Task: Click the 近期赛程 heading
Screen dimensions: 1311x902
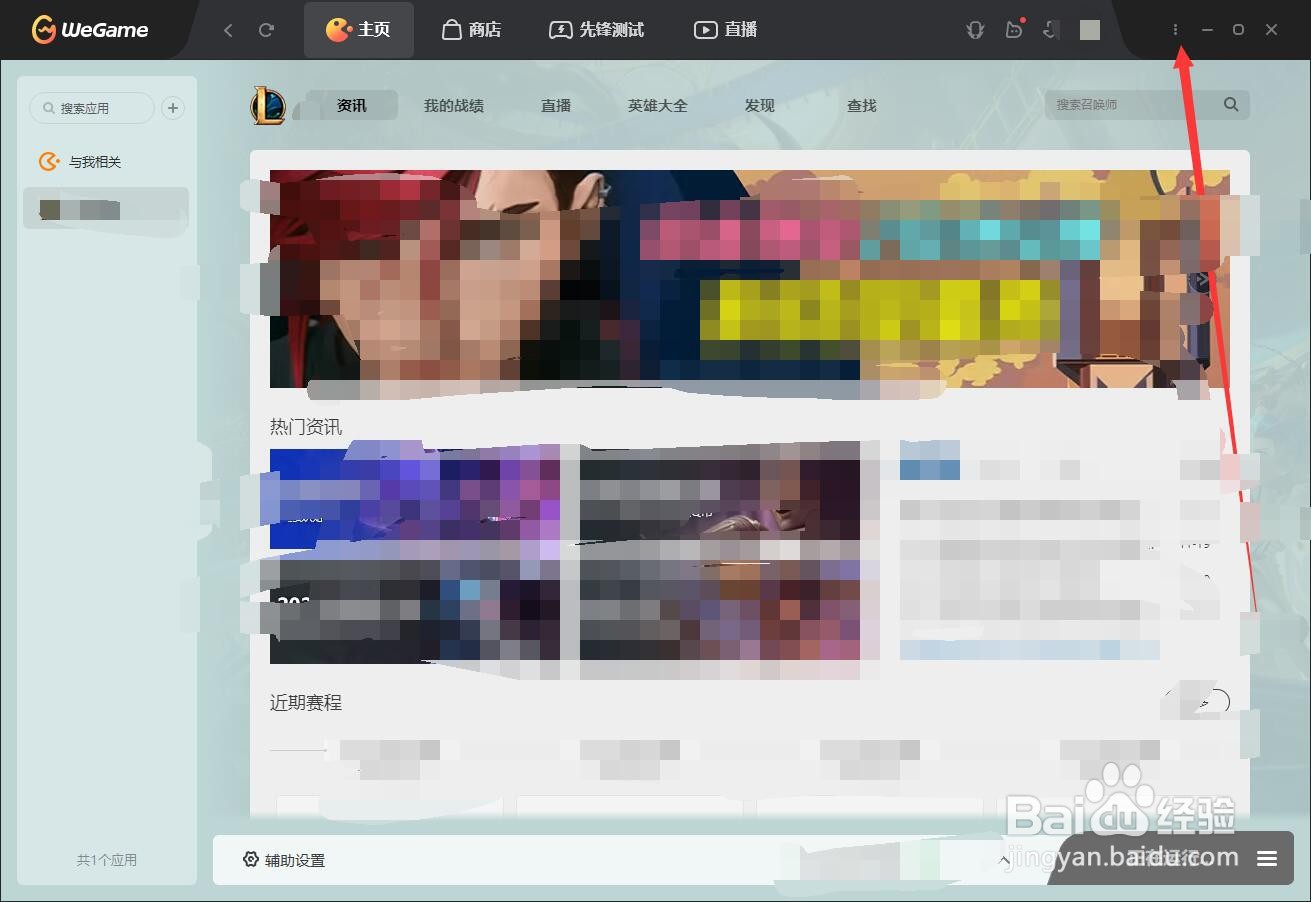Action: (x=306, y=703)
